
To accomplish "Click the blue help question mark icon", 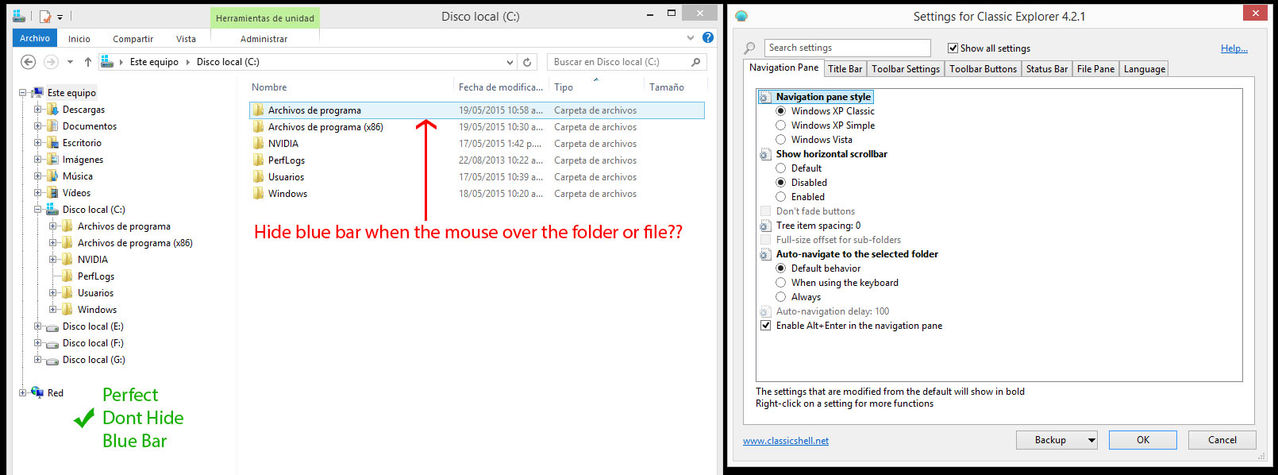I will [708, 39].
